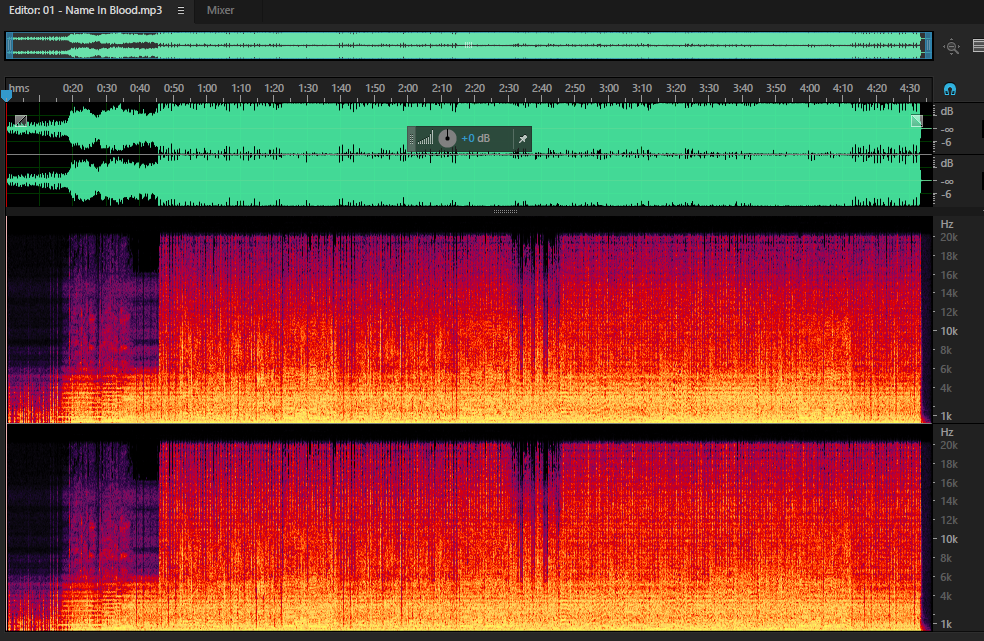Click the -6 mark on lower channel dB scale
The height and width of the screenshot is (641, 984).
click(x=946, y=195)
